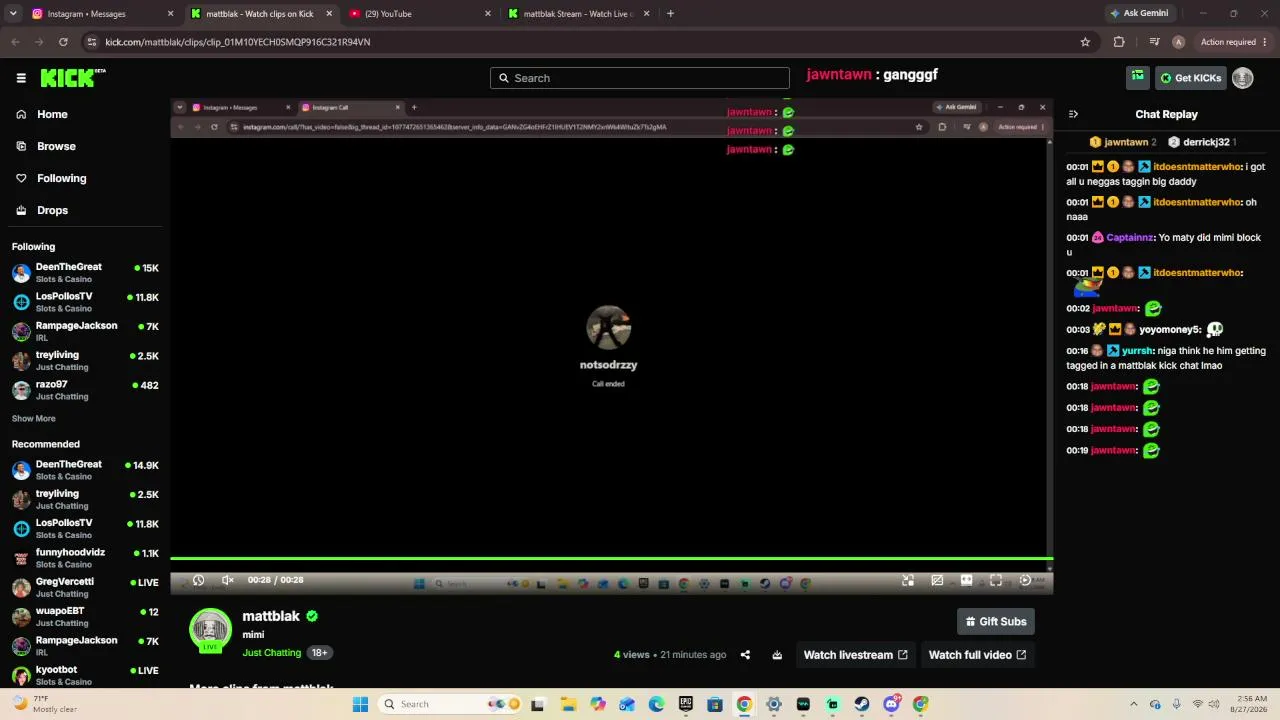Image resolution: width=1280 pixels, height=720 pixels.
Task: Open a new browser tab
Action: 670,14
